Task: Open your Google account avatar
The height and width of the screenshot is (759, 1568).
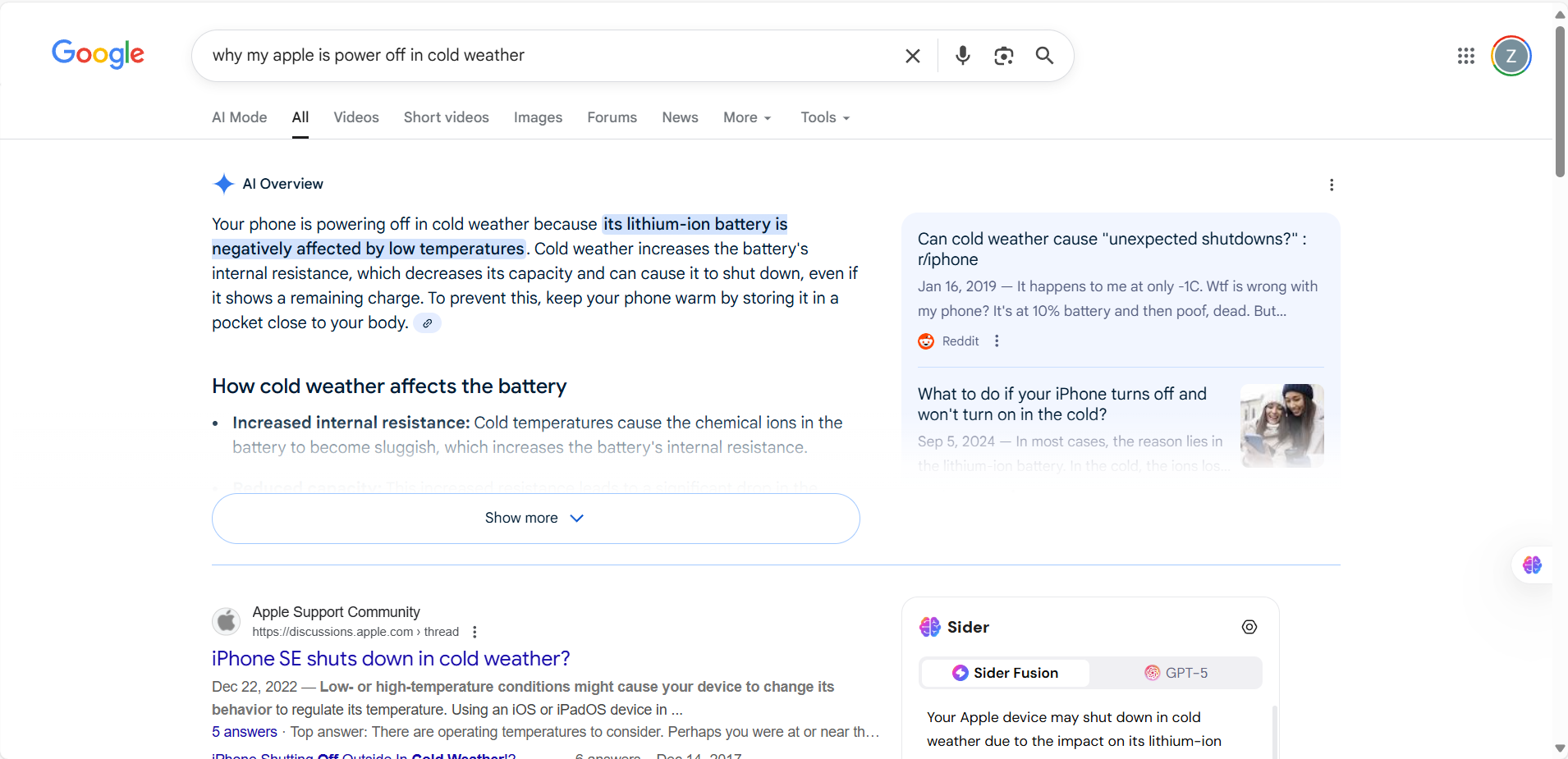Action: 1510,55
